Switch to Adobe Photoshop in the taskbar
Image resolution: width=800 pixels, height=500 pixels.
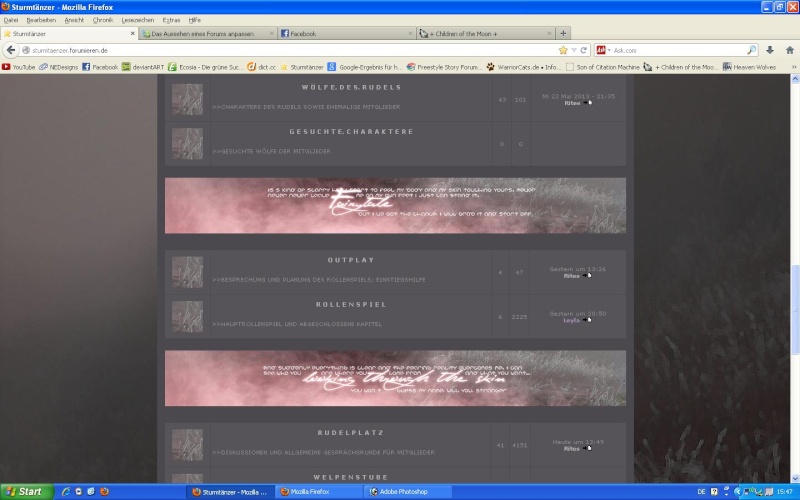(x=407, y=492)
